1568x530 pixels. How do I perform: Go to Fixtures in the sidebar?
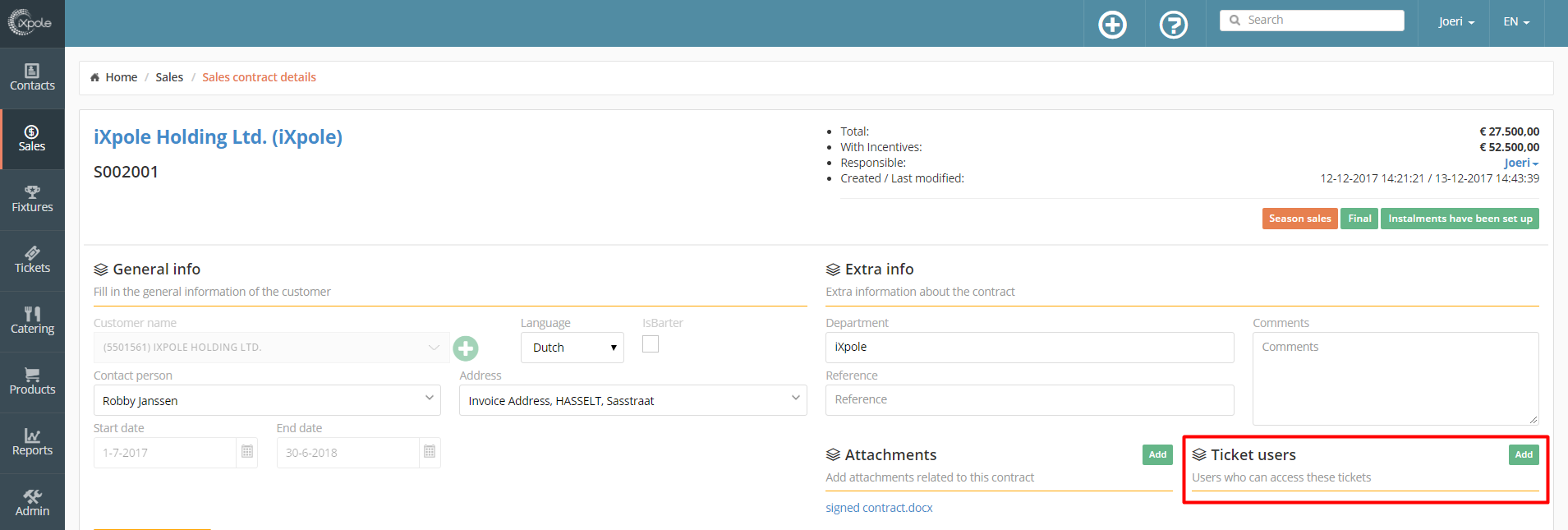[x=32, y=200]
